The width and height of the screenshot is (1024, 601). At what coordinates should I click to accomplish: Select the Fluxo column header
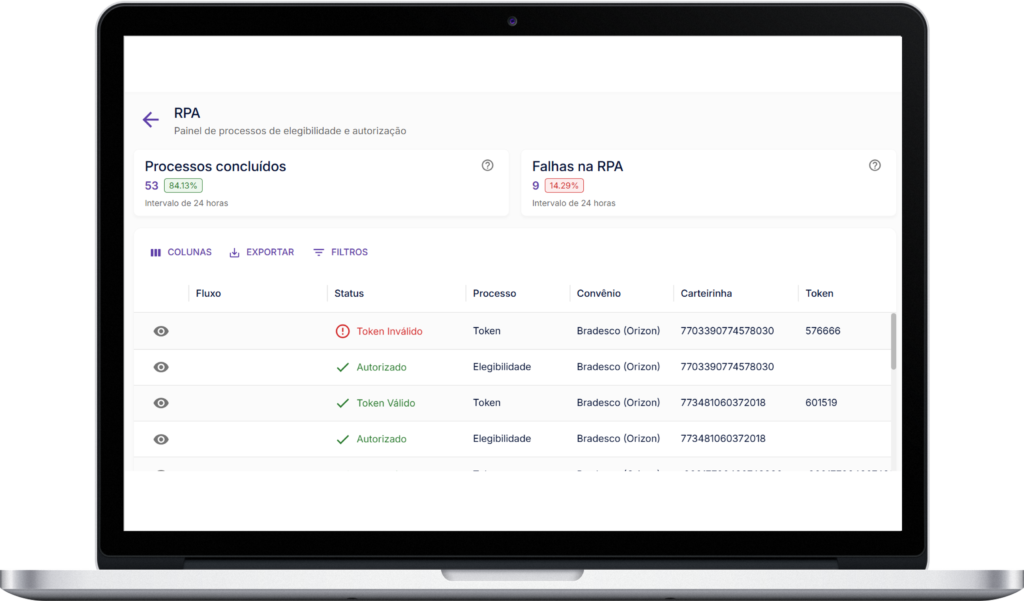click(208, 293)
